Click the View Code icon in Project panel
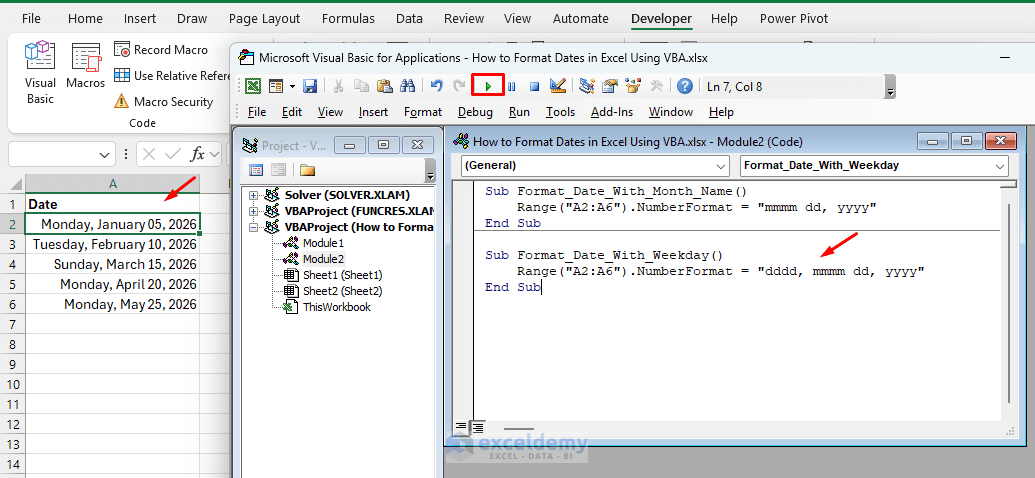The image size is (1035, 478). [x=256, y=170]
